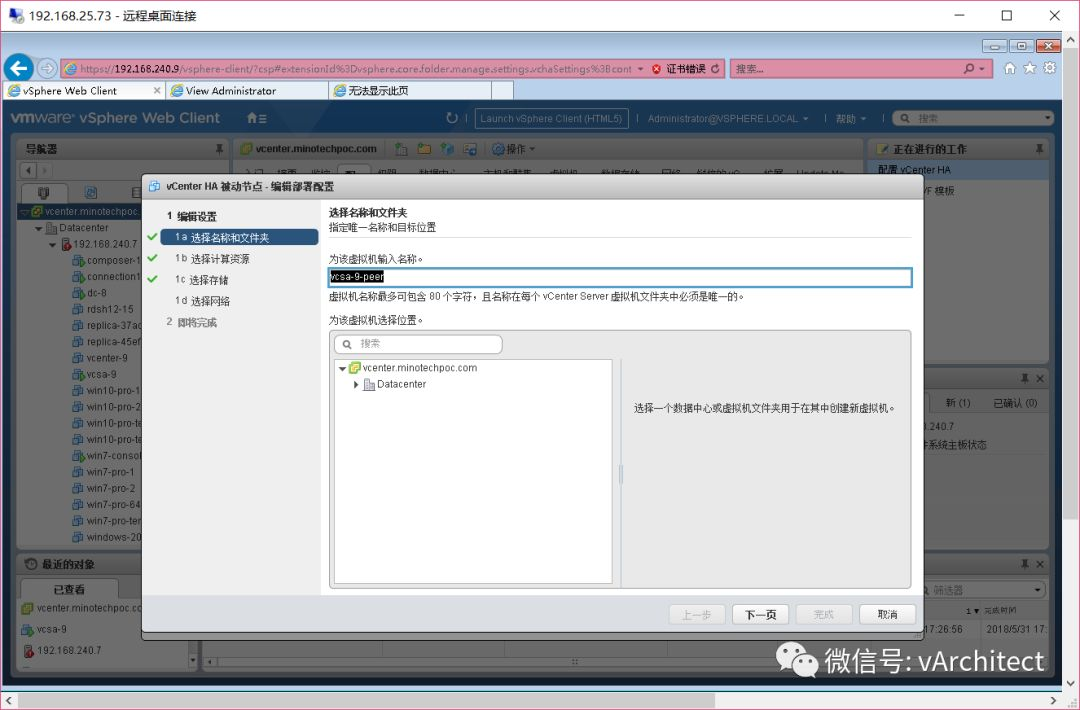Viewport: 1080px width, 710px height.
Task: Go to step 1b 选择计算资源
Action: tap(212, 259)
